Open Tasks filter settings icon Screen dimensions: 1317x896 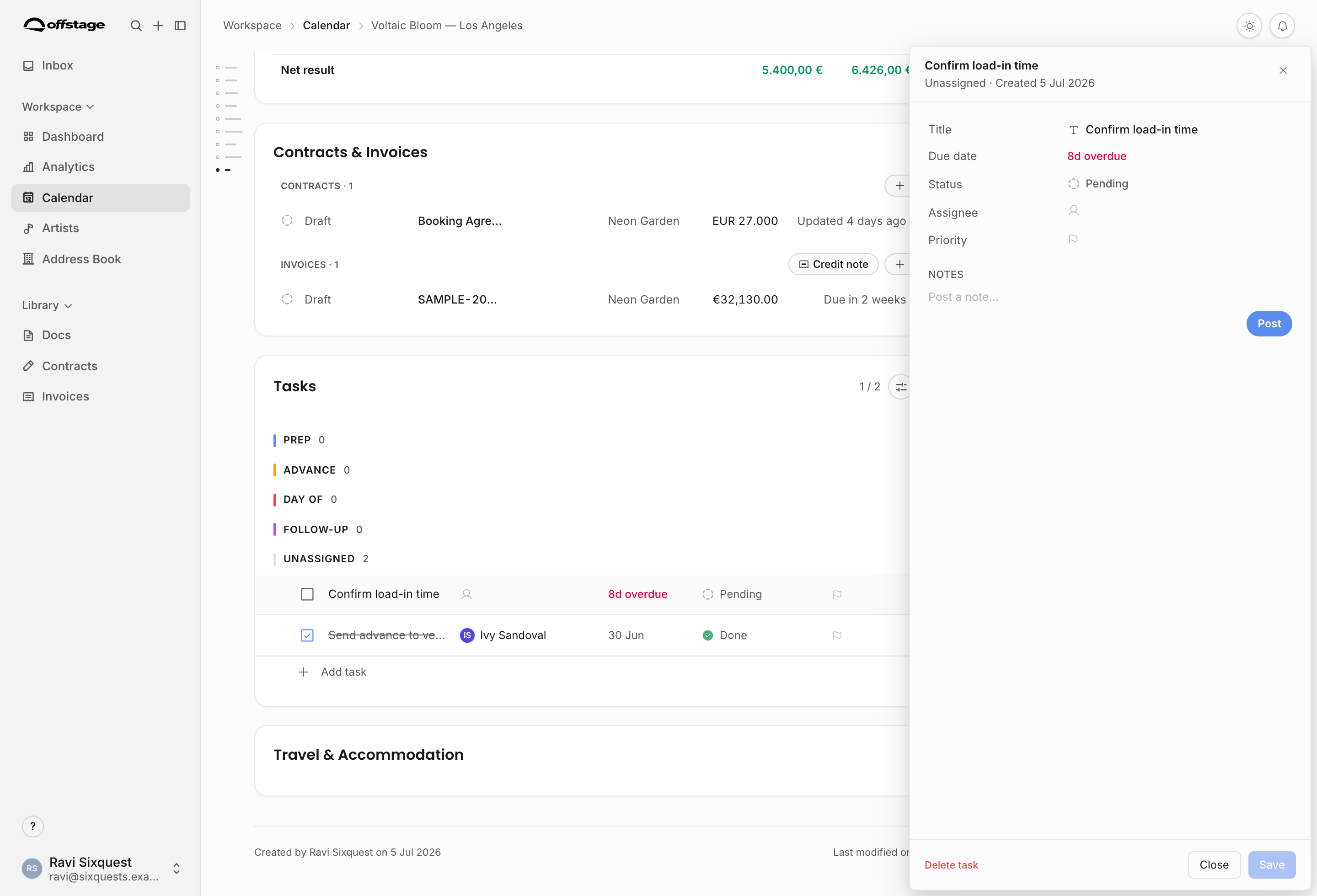point(900,387)
